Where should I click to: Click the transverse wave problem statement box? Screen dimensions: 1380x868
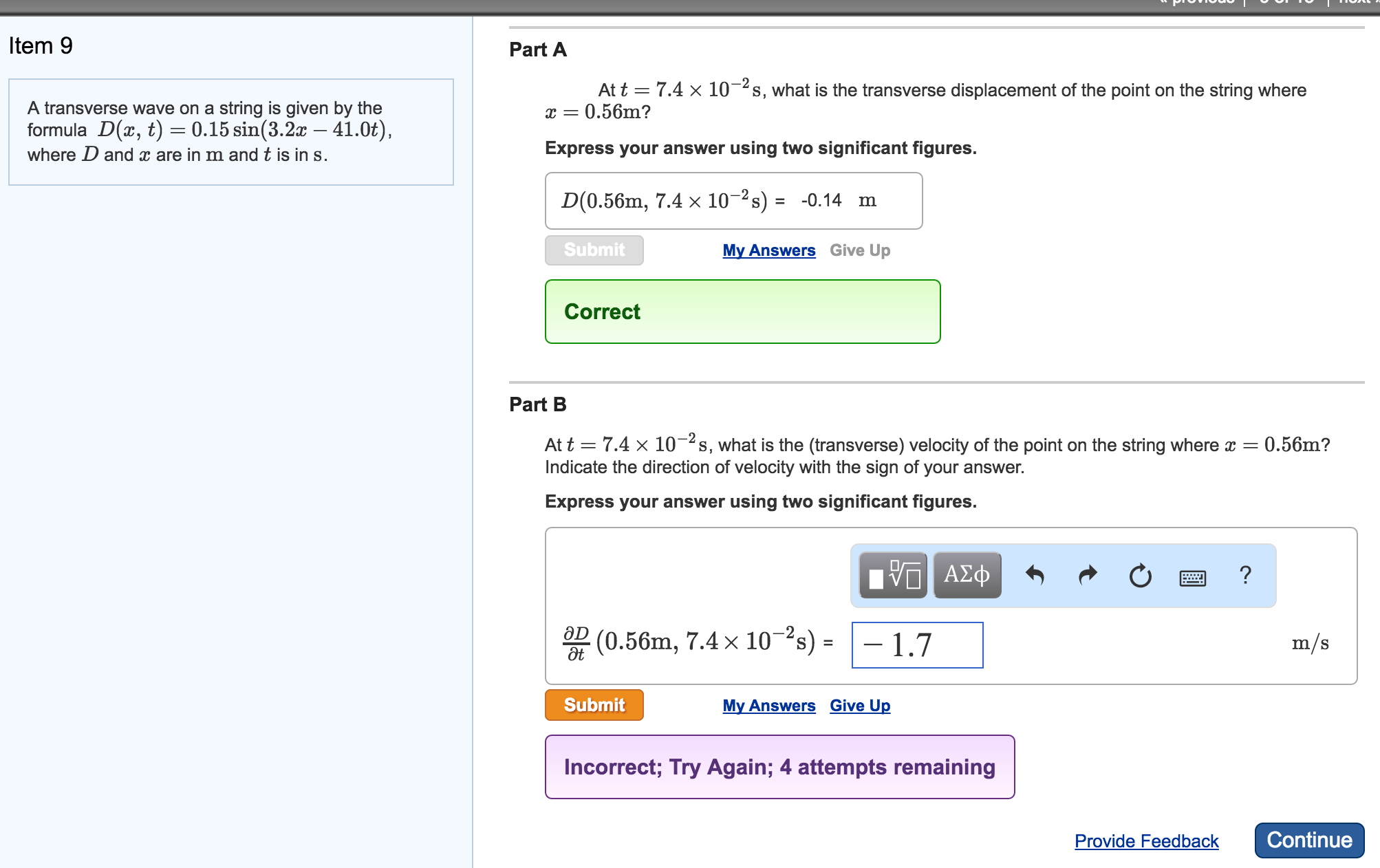[230, 132]
